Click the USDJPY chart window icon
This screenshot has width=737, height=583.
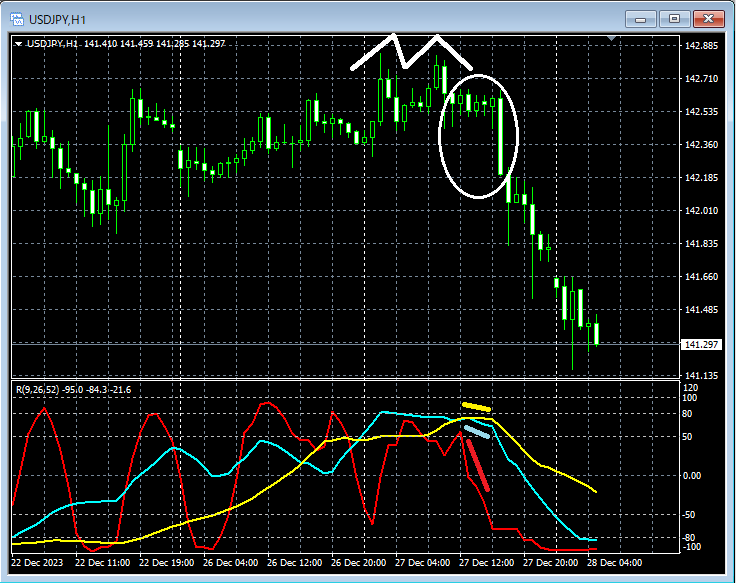[17, 19]
